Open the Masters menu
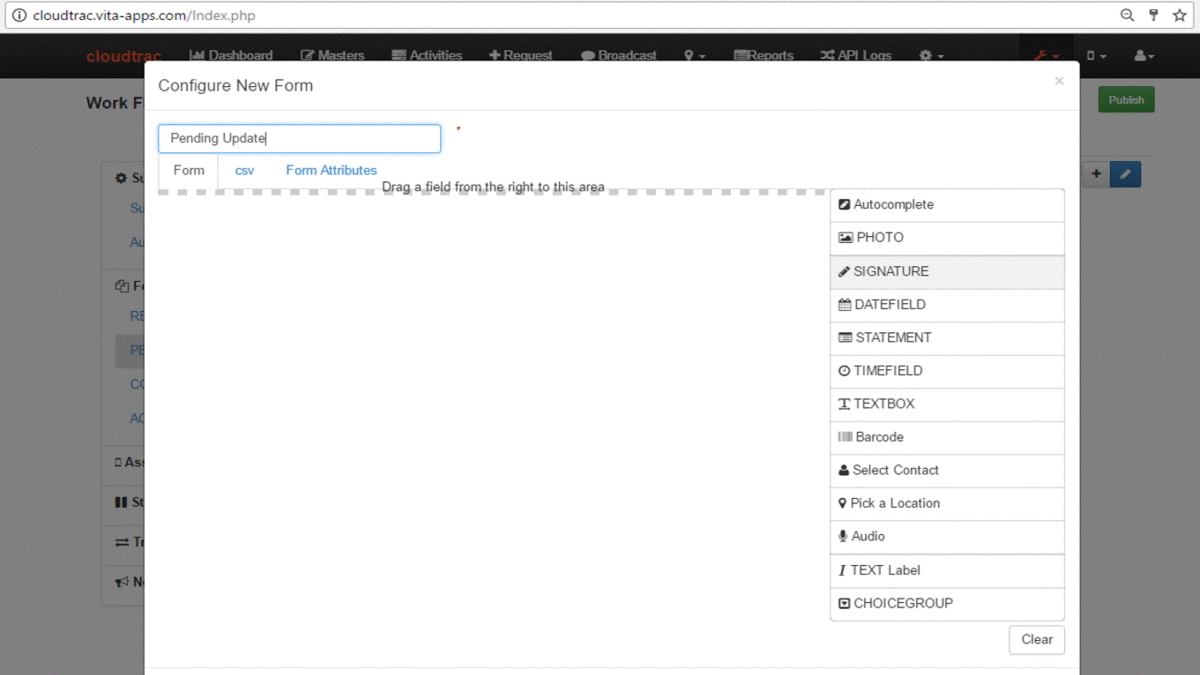Screen dimensions: 1200x675 (333, 56)
